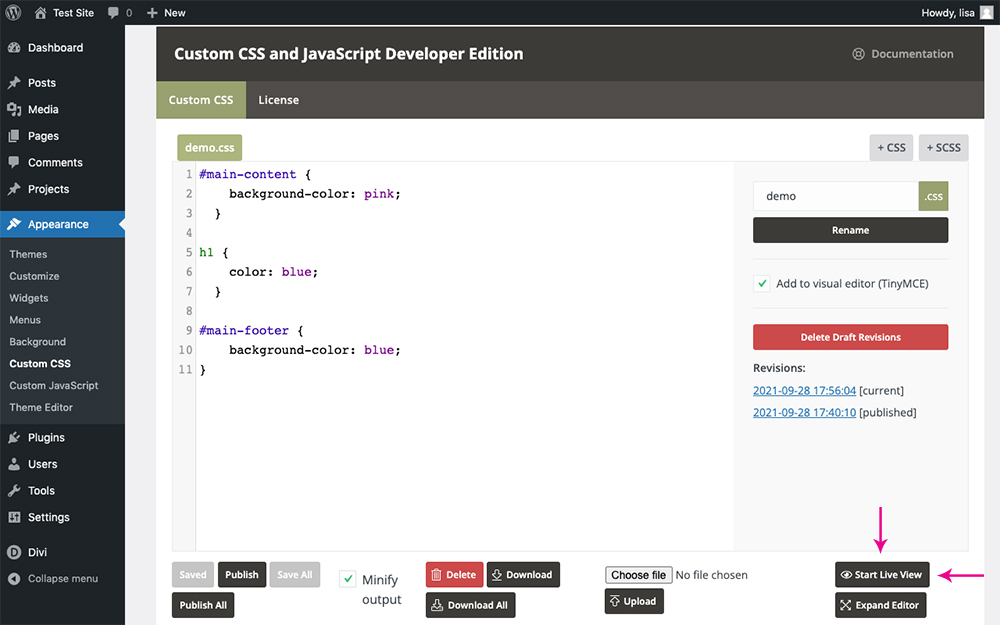Image resolution: width=1000 pixels, height=625 pixels.
Task: Open Theme Editor submenu item
Action: pos(41,408)
